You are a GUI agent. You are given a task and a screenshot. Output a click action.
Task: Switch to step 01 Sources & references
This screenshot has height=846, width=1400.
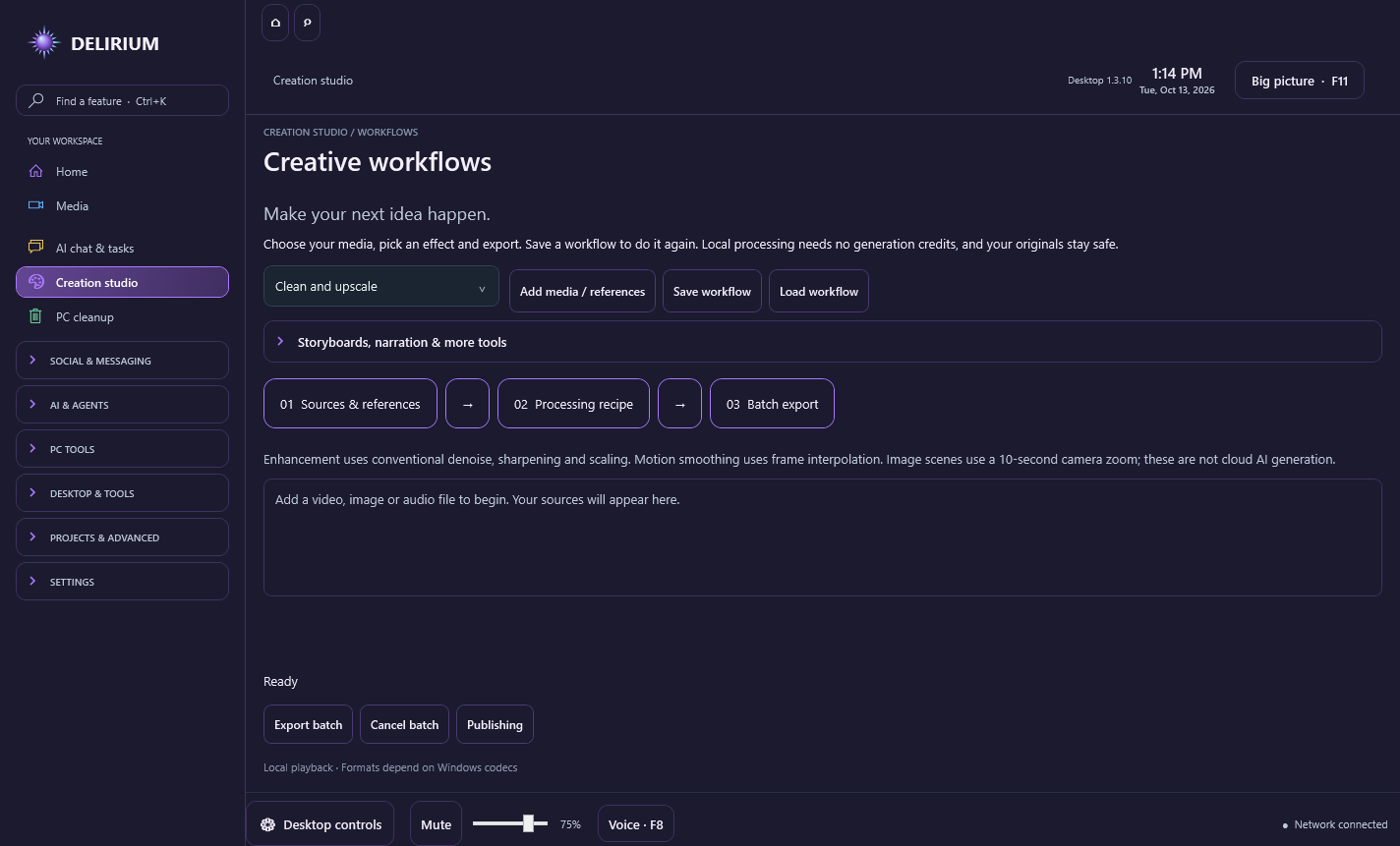(350, 404)
